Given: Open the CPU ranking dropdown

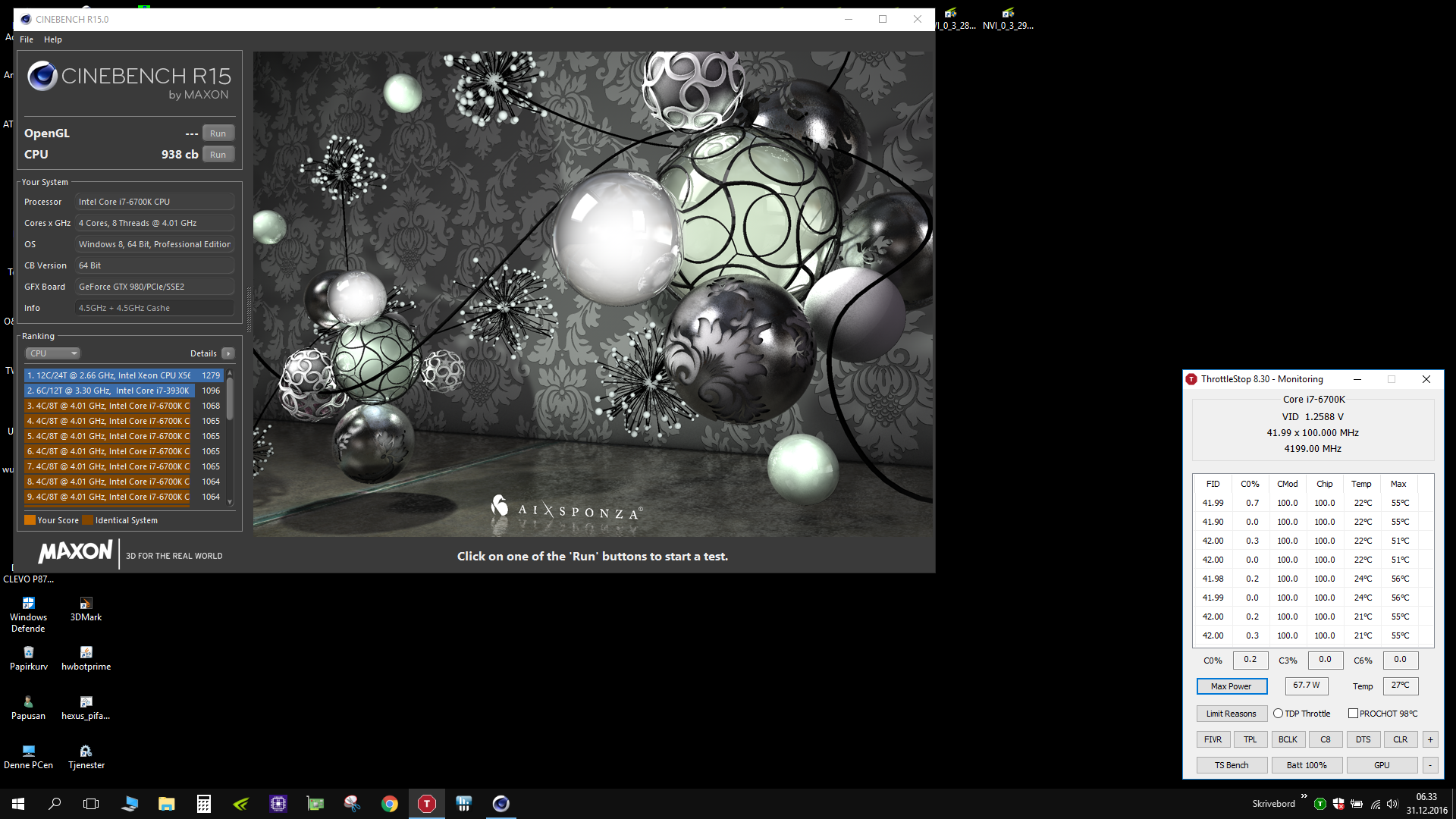Looking at the screenshot, I should coord(53,353).
